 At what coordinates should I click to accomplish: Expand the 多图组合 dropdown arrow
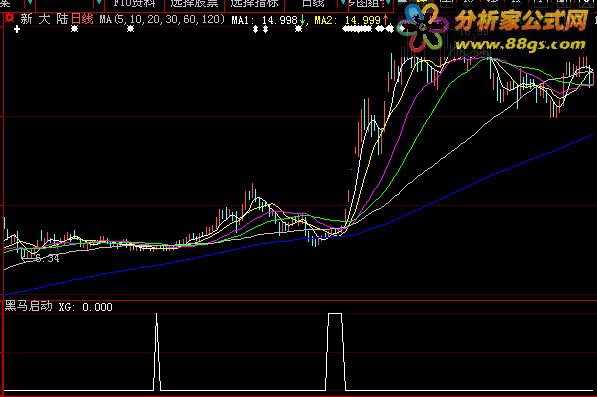pyautogui.click(x=388, y=3)
